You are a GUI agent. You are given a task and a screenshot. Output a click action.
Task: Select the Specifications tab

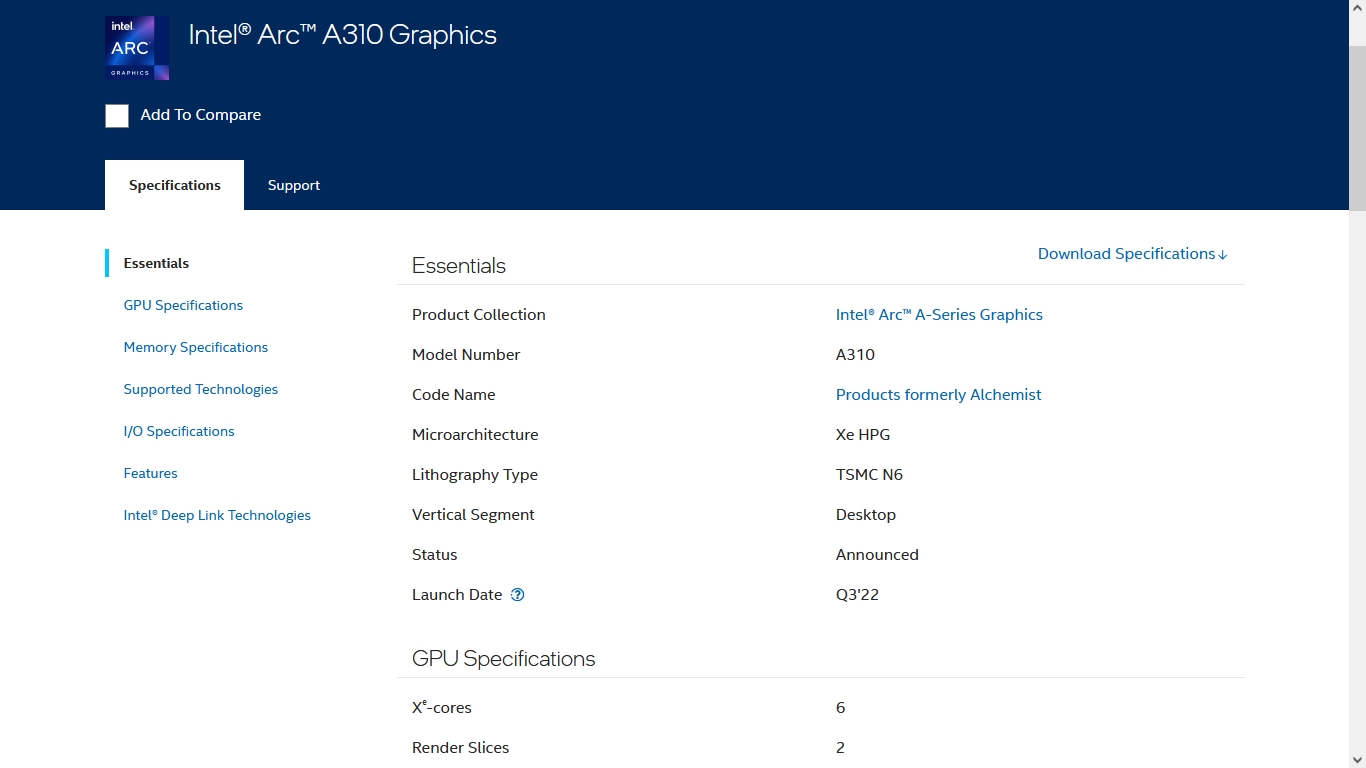[x=174, y=185]
